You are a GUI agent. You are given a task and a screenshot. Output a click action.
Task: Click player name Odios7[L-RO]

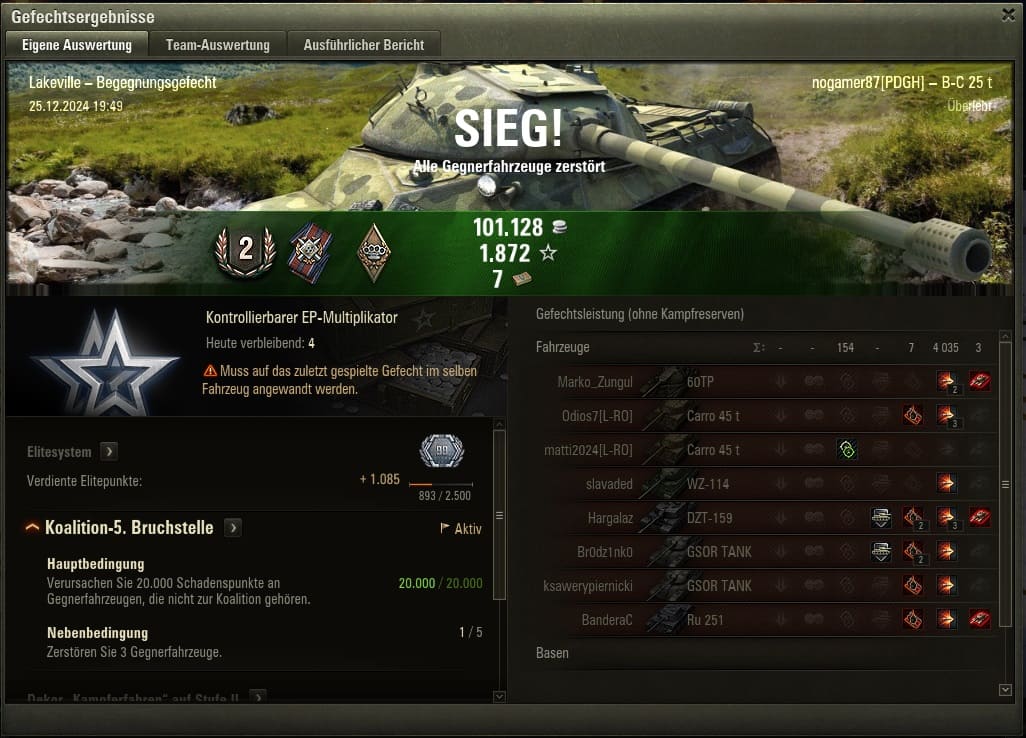click(597, 416)
